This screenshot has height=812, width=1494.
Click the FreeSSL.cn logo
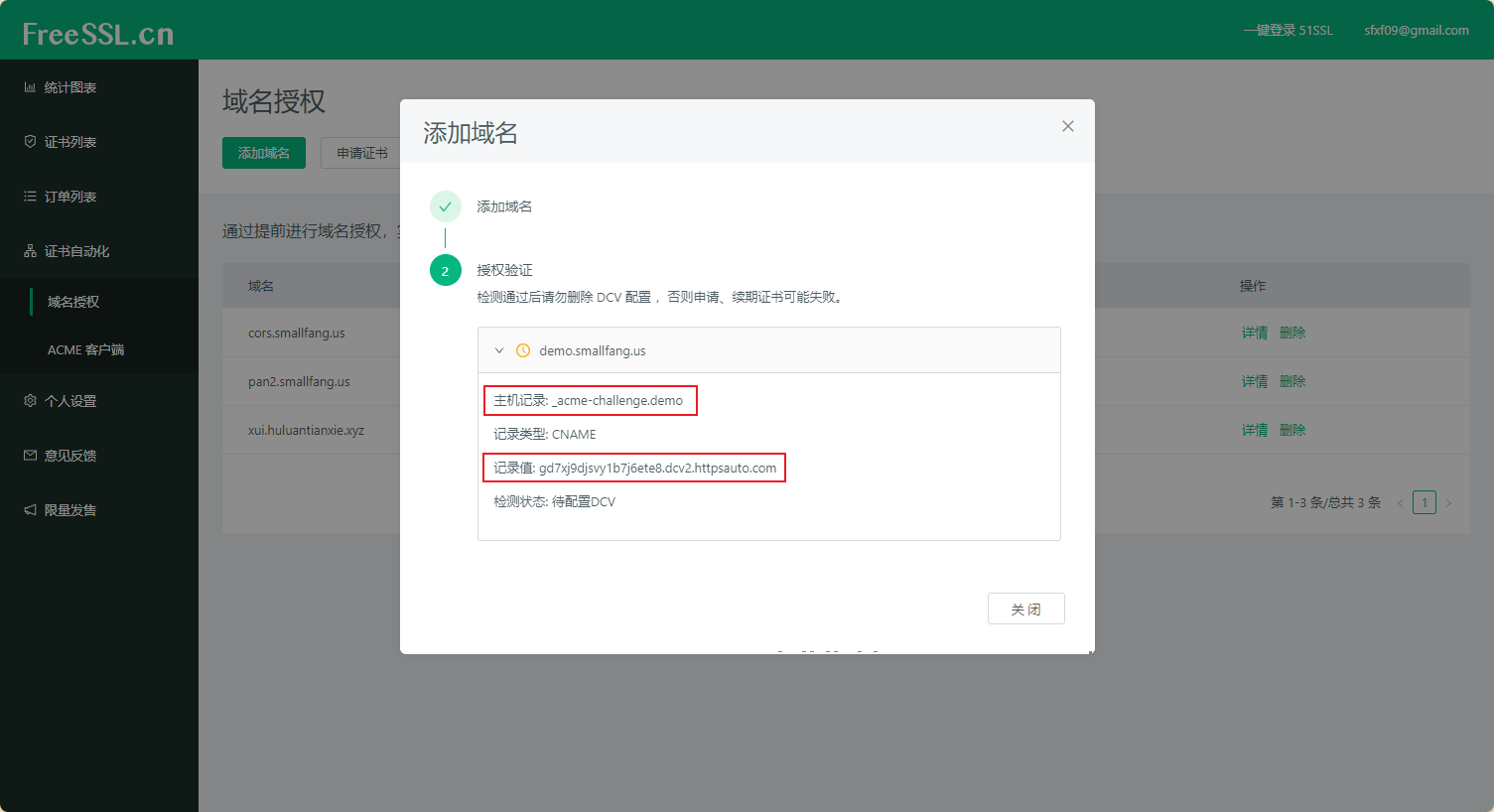(x=98, y=34)
